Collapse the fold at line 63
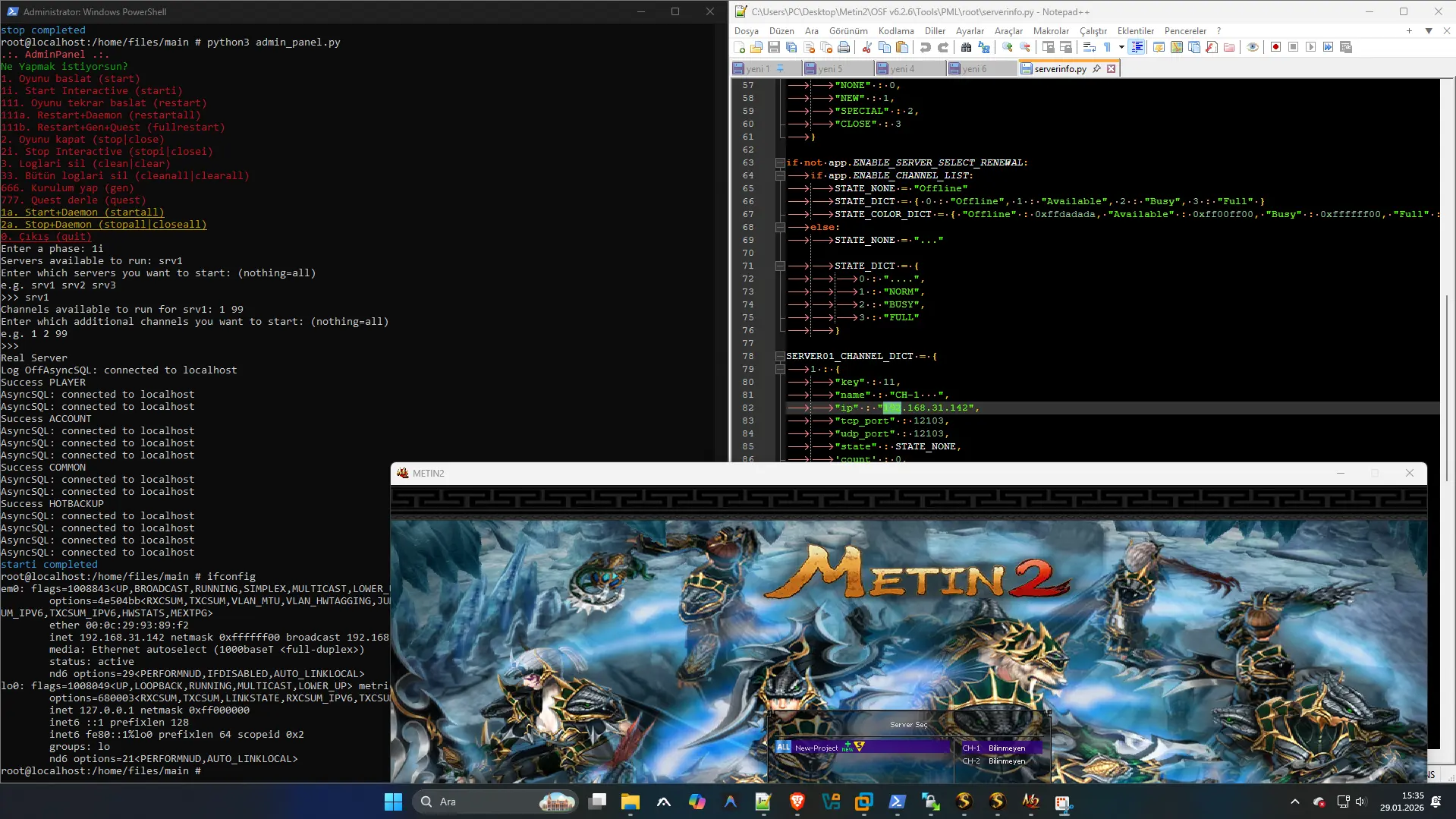This screenshot has width=1456, height=819. pos(780,162)
